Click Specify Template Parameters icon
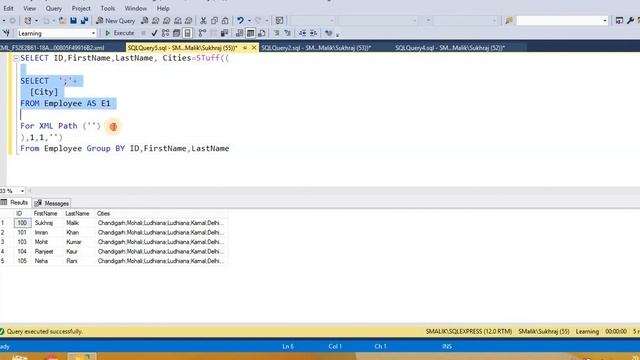Viewport: 640px width, 360px height. point(328,33)
